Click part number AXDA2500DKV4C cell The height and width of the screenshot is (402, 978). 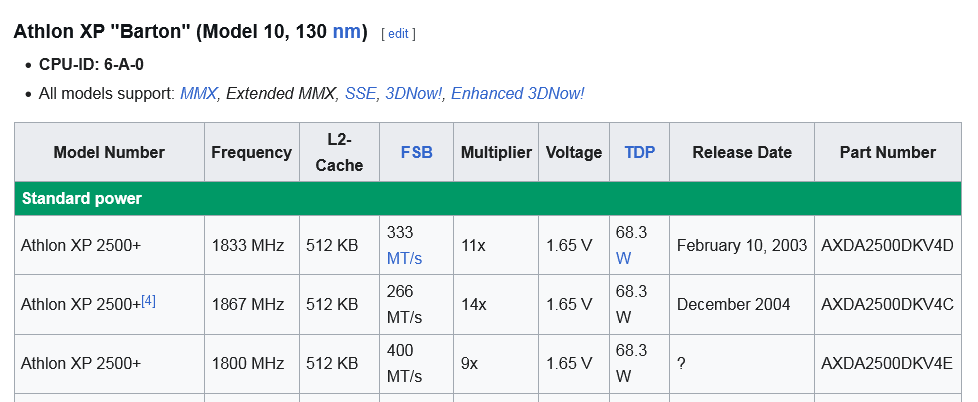click(x=888, y=305)
